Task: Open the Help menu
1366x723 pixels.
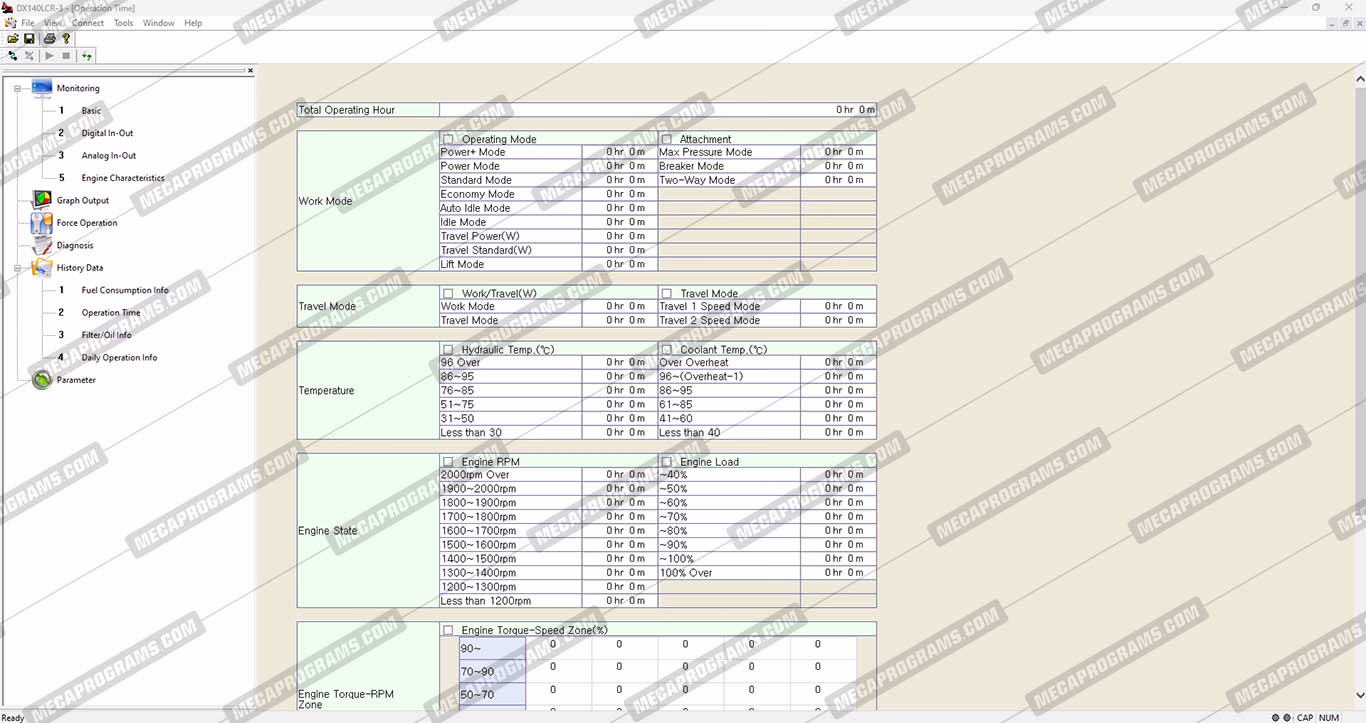Action: tap(193, 23)
